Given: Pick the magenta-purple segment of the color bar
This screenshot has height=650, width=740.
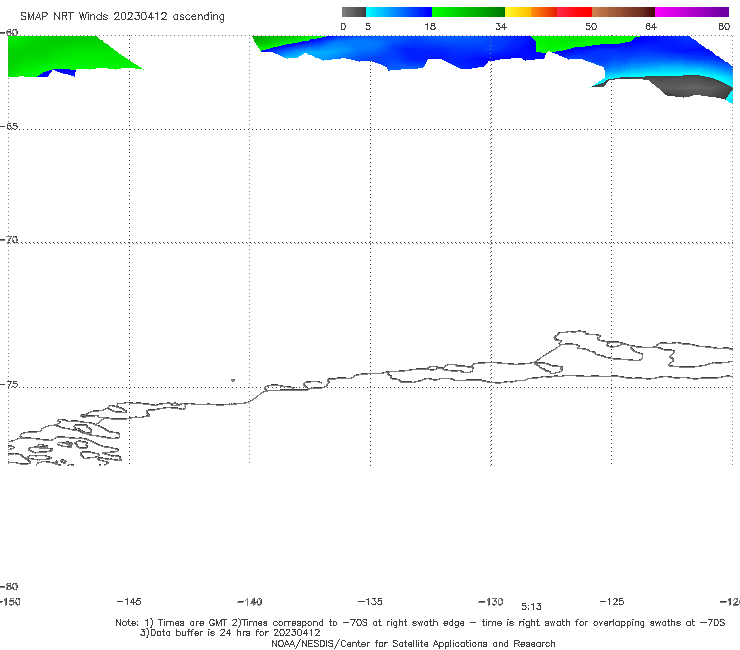Looking at the screenshot, I should point(691,12).
